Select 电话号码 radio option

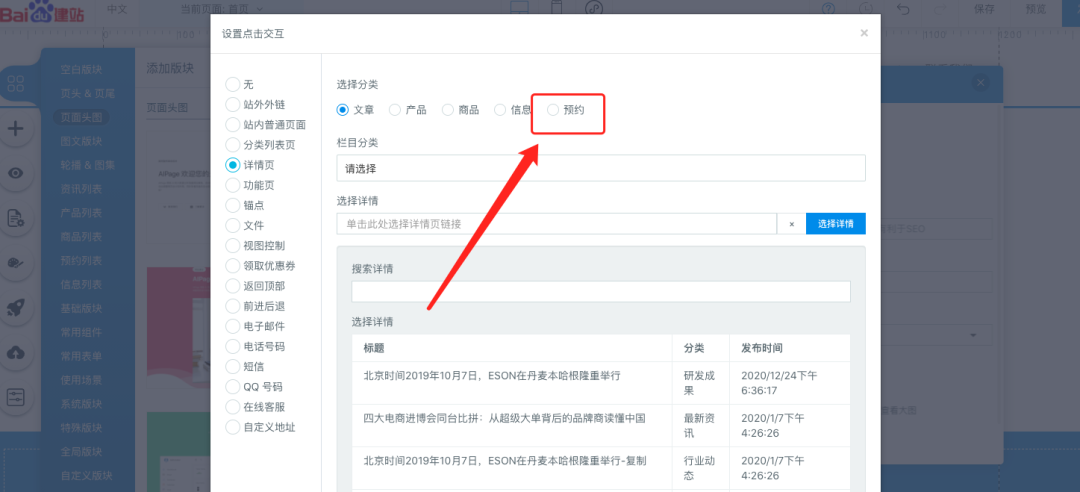tap(233, 346)
